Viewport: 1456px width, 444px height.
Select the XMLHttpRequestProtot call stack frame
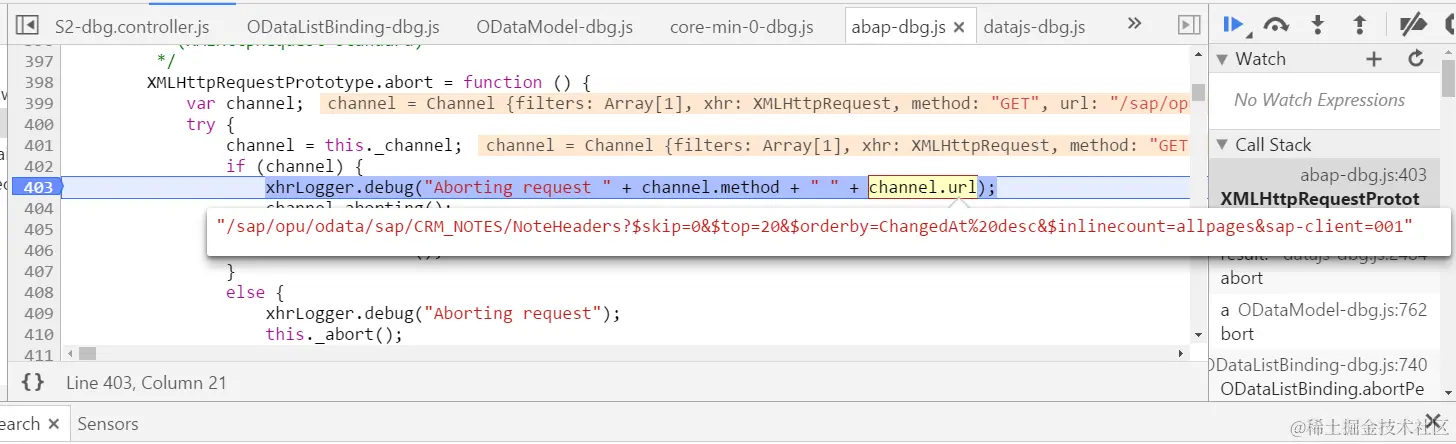coord(1326,187)
